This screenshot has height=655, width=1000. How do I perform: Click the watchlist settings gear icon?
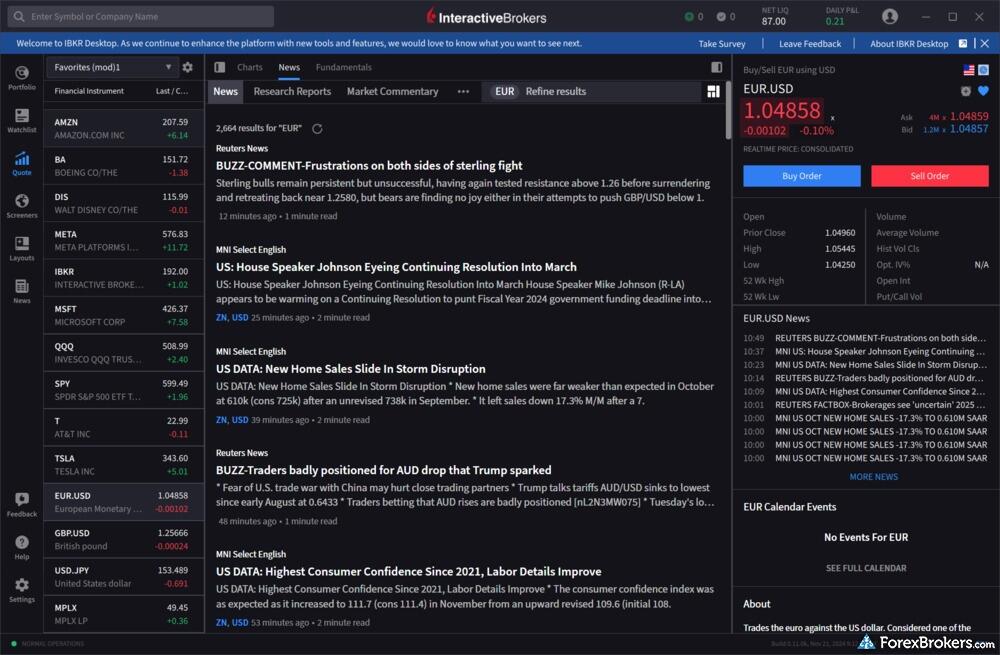click(187, 67)
